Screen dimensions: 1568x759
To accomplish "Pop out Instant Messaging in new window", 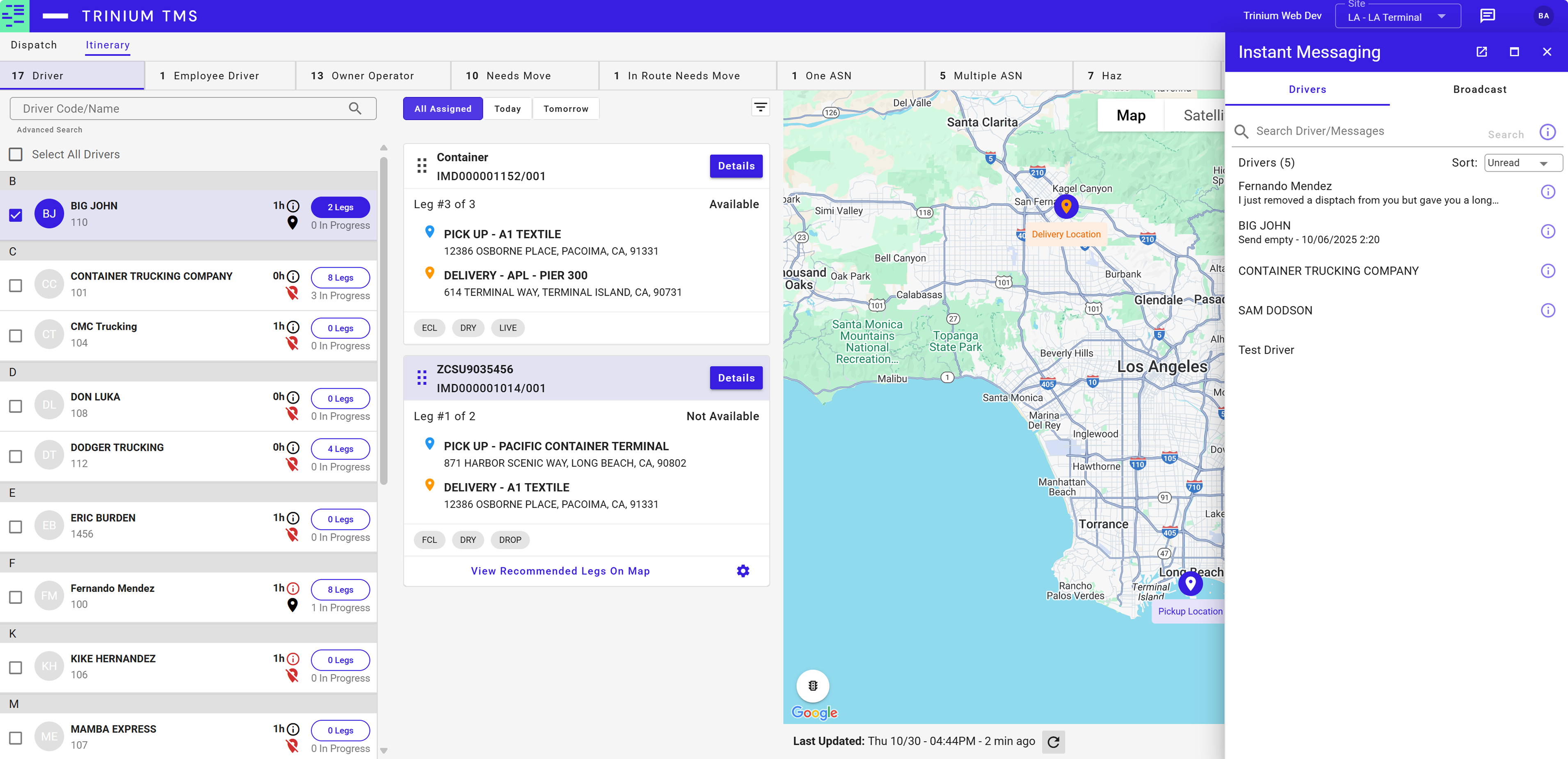I will (1481, 52).
